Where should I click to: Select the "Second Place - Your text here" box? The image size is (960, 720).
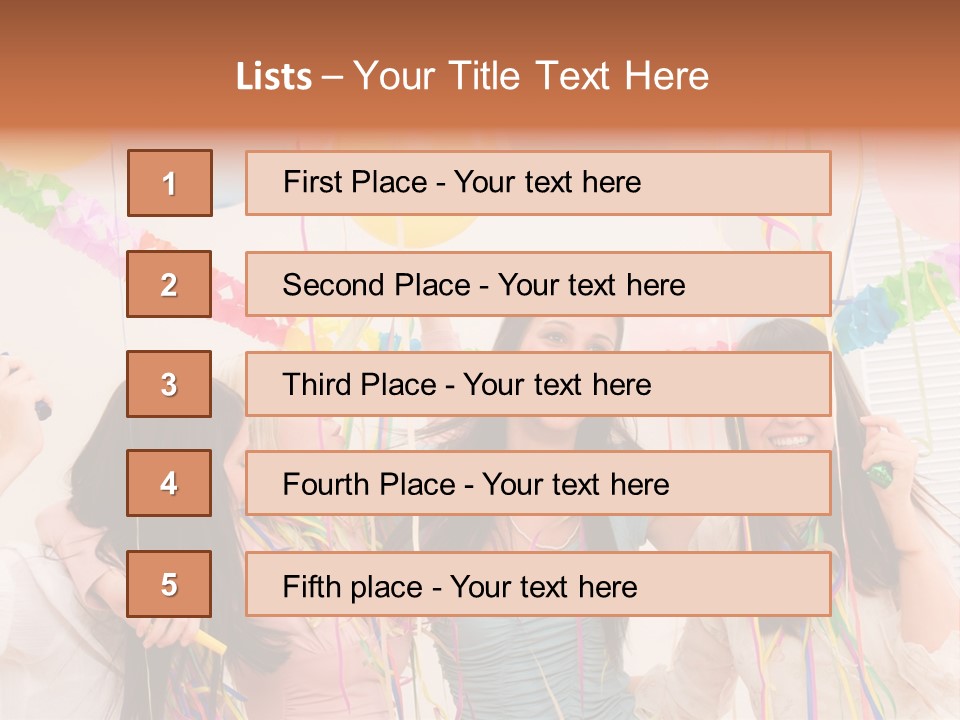[538, 284]
